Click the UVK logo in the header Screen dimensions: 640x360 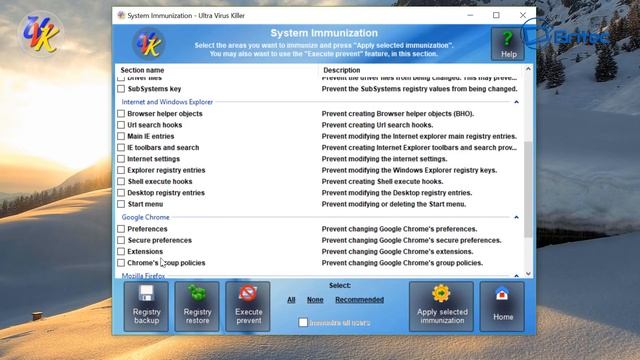tap(149, 44)
